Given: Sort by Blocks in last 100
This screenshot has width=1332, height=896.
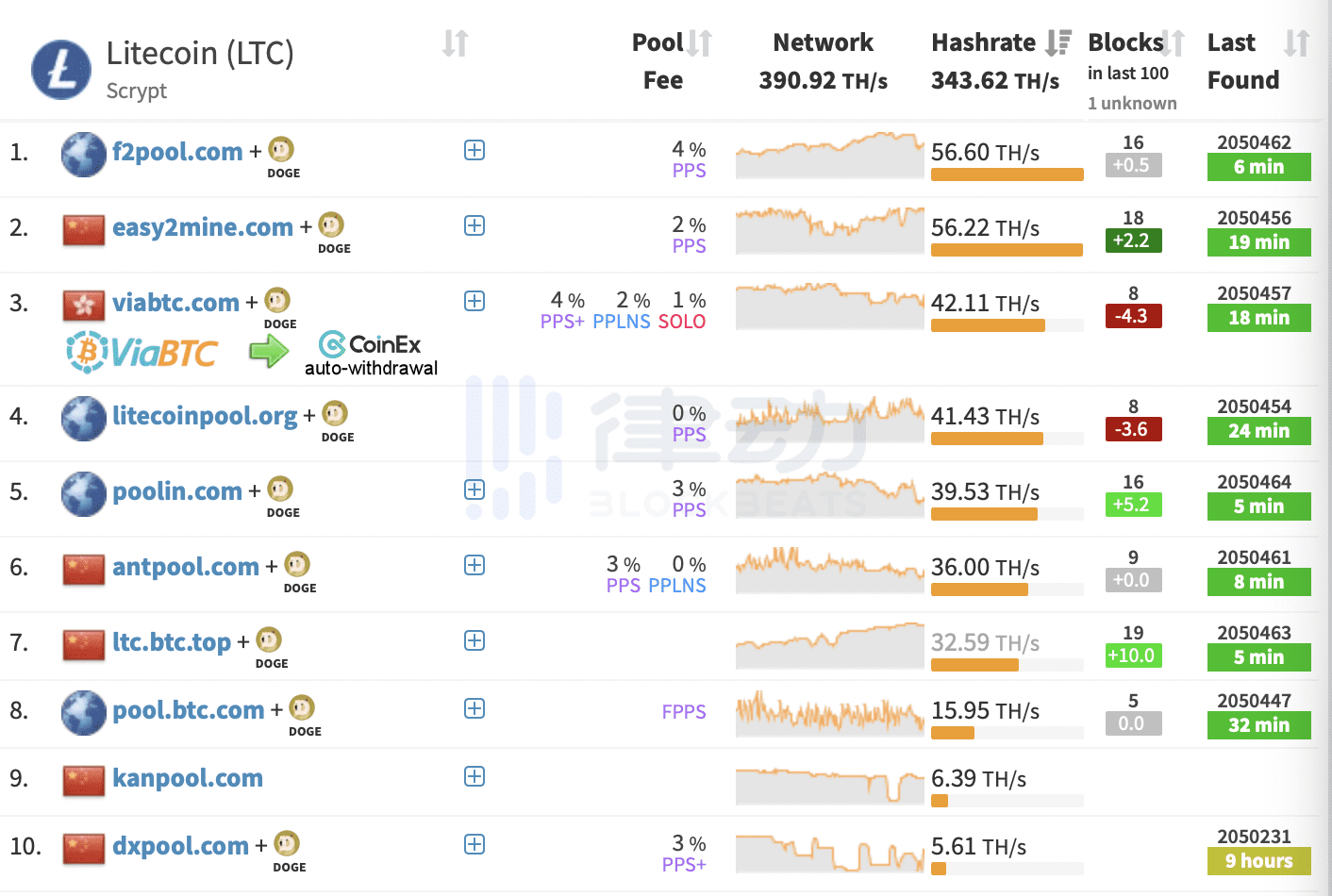Looking at the screenshot, I should tap(1173, 43).
